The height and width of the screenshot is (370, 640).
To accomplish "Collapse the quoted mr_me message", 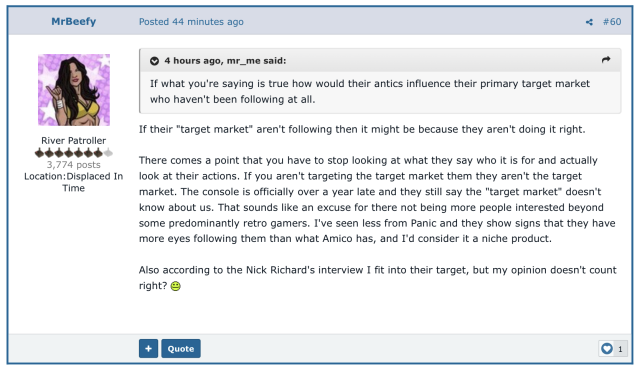I will click(x=154, y=61).
